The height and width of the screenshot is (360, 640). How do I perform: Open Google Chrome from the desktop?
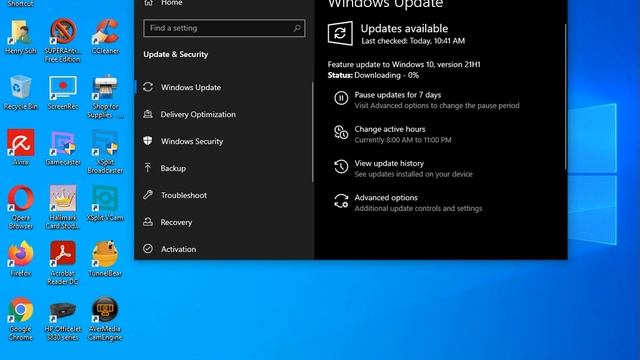tap(21, 319)
